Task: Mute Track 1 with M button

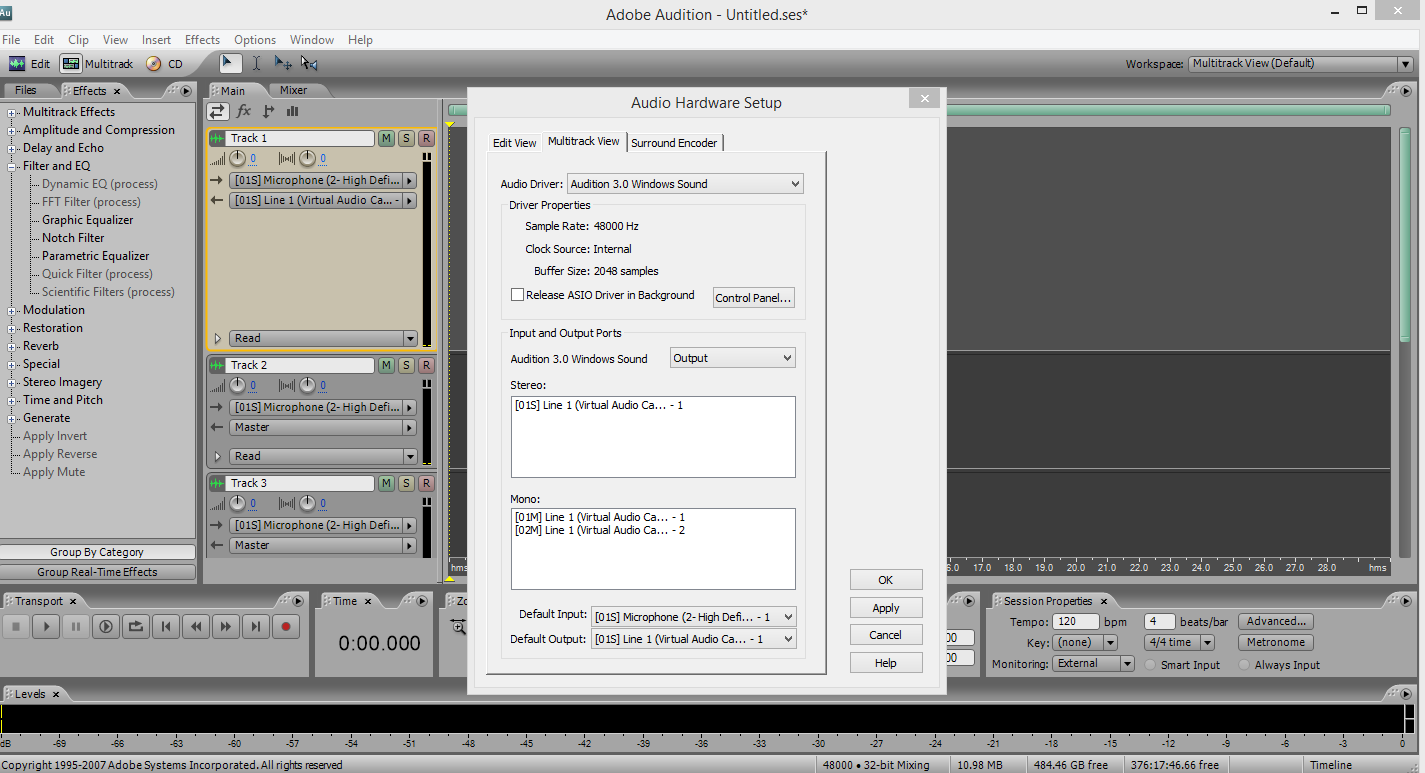Action: (386, 138)
